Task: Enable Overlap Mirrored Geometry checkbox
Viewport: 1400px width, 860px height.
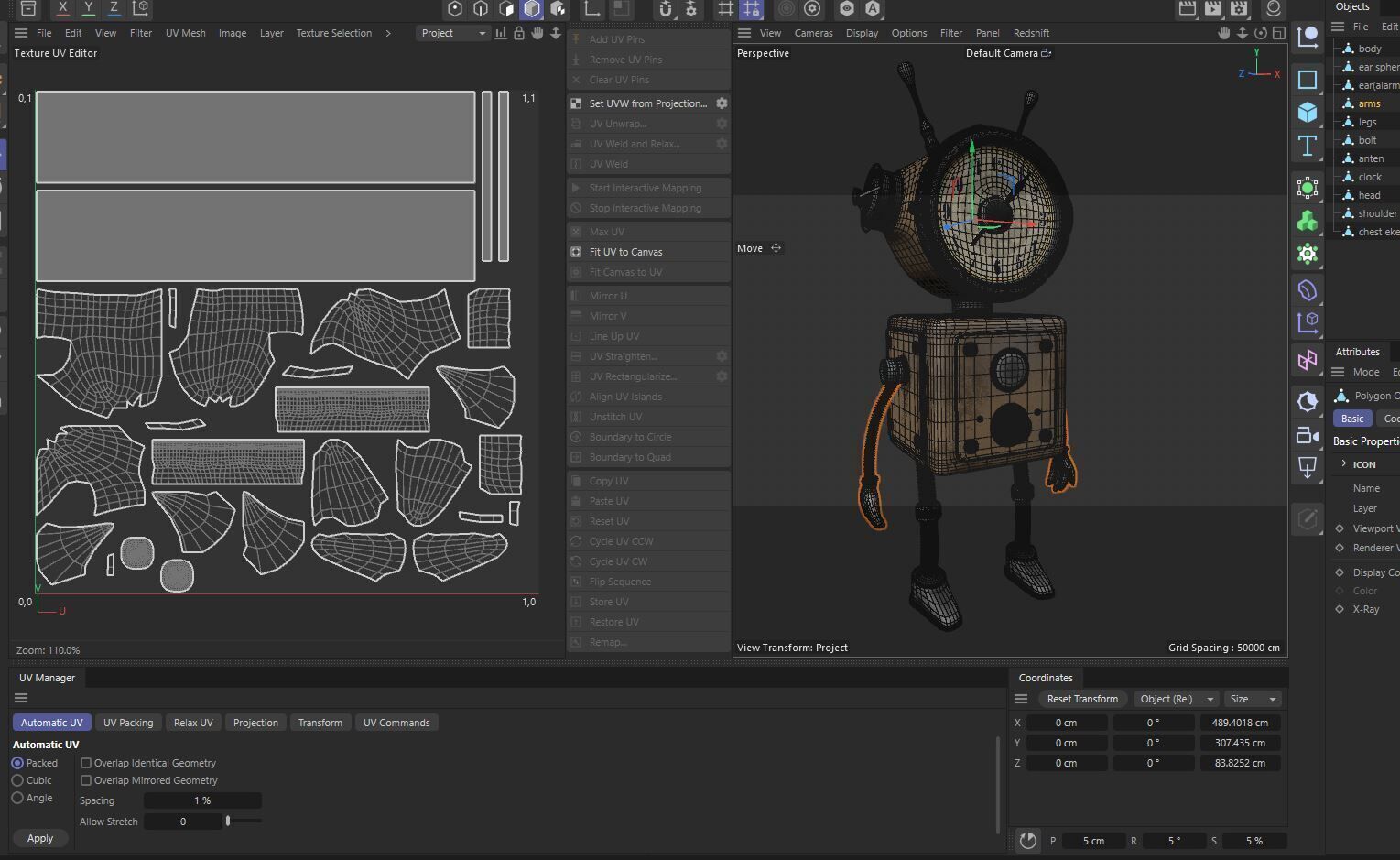Action: click(86, 780)
